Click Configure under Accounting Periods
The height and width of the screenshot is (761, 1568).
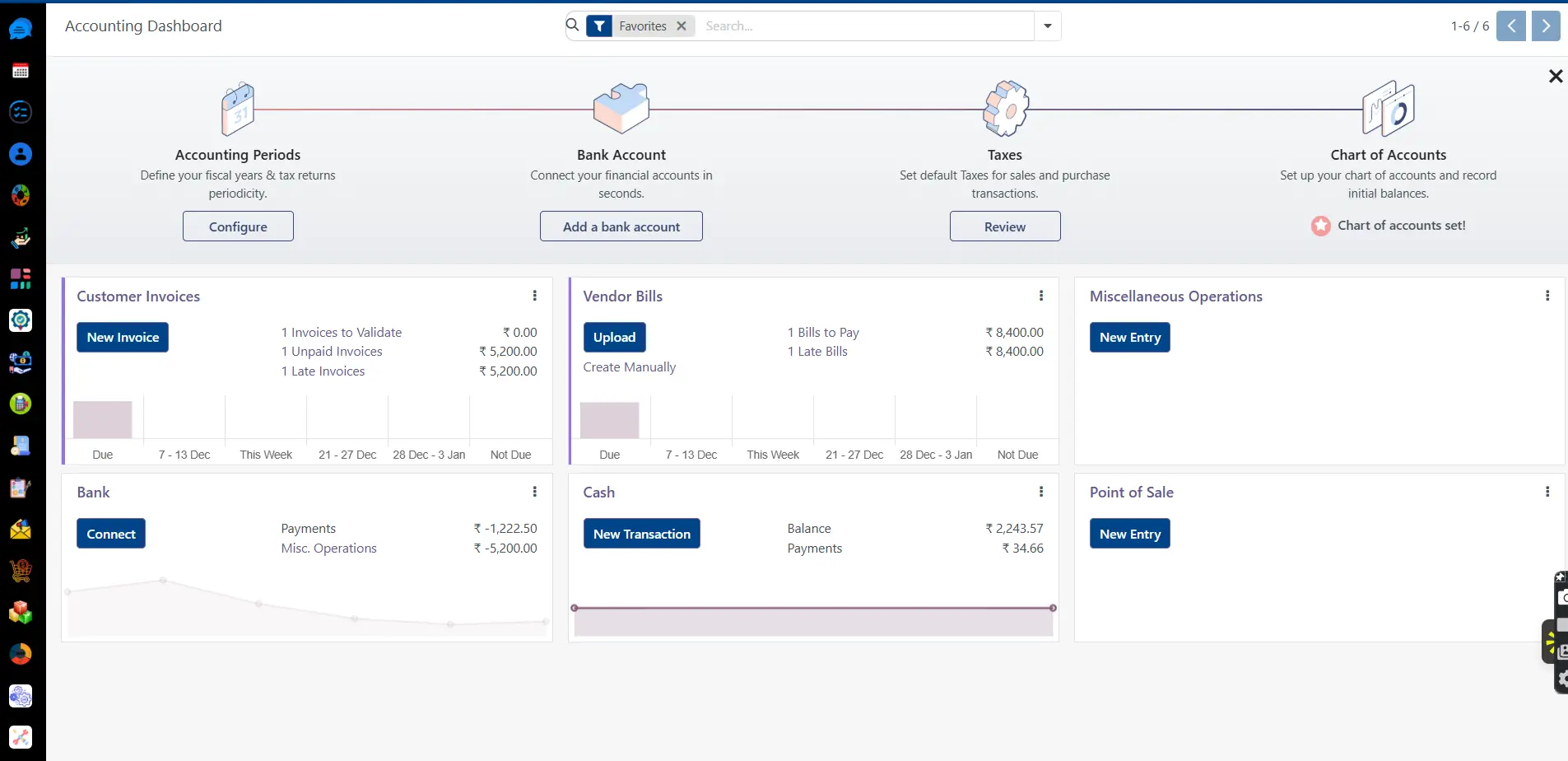(x=237, y=226)
